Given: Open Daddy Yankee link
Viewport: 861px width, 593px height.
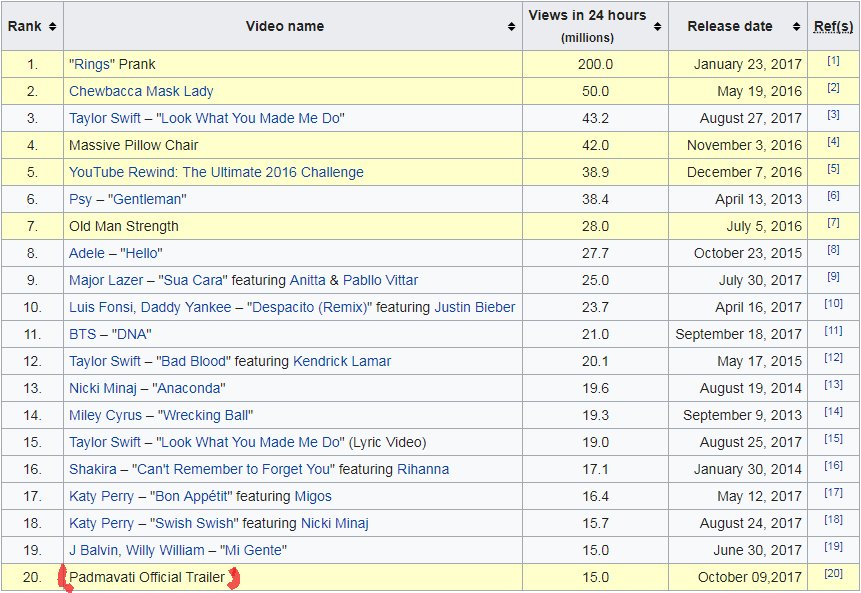Looking at the screenshot, I should pos(186,307).
